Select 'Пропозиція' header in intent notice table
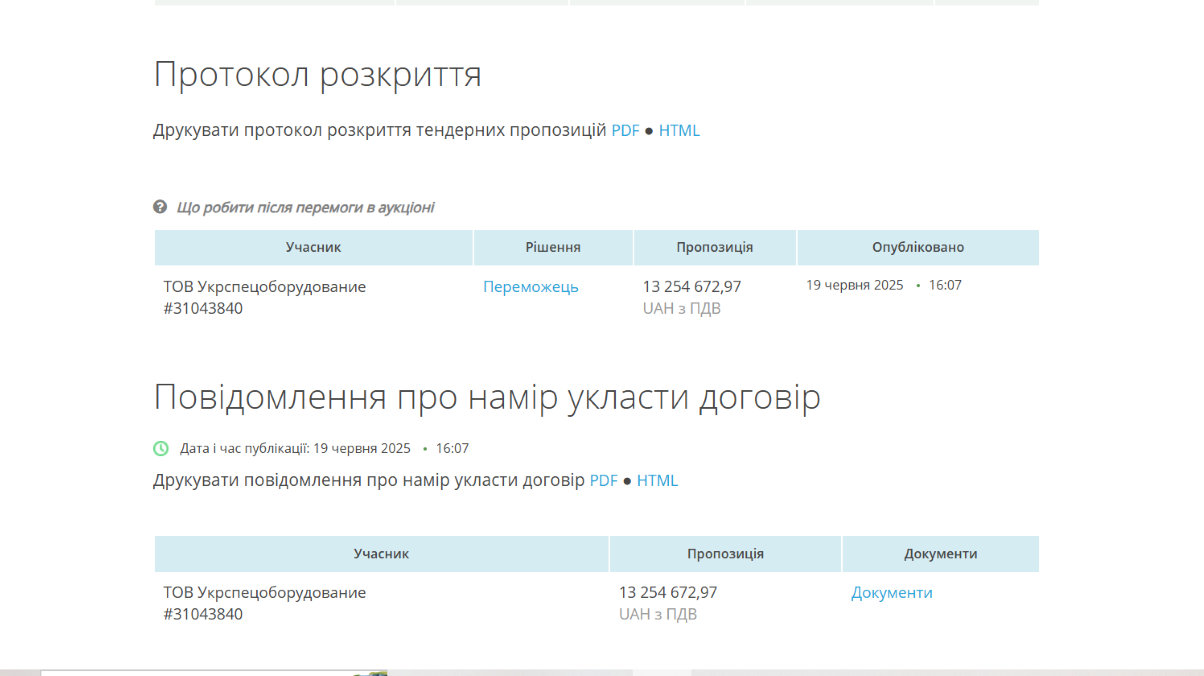This screenshot has height=676, width=1204. click(725, 553)
